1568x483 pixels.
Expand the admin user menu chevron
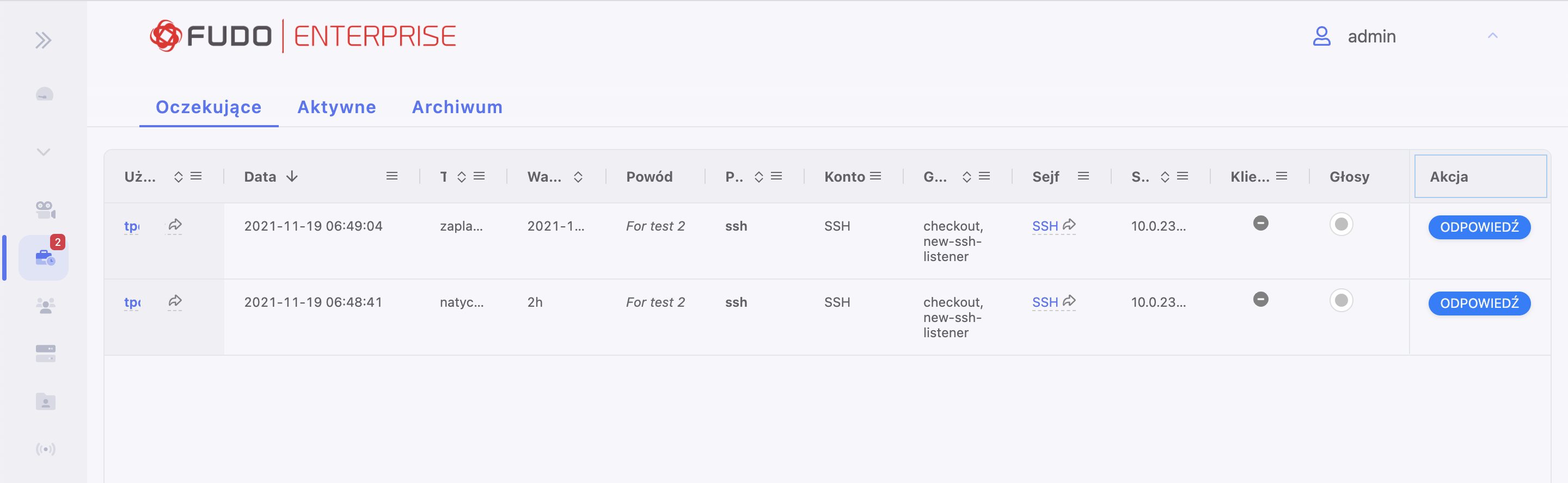point(1492,36)
